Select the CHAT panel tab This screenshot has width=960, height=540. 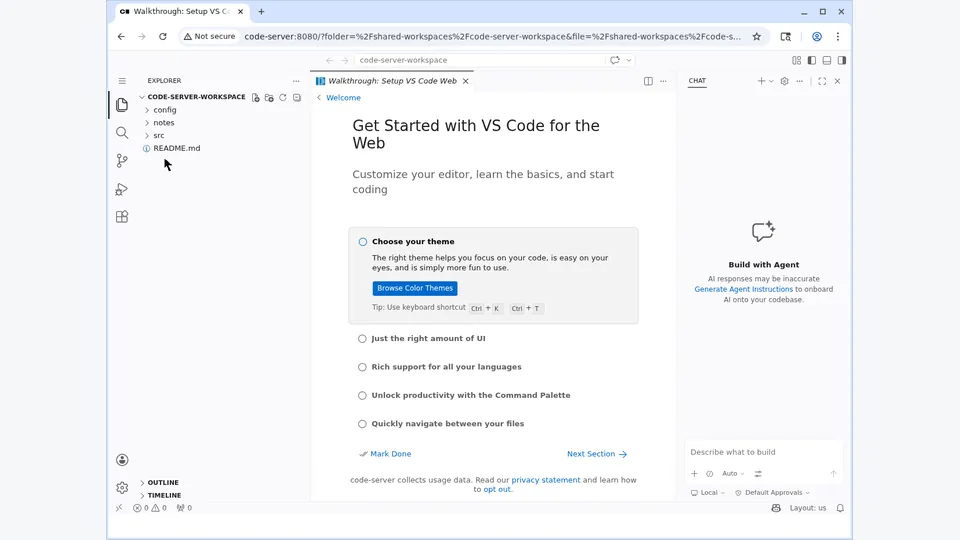point(697,81)
